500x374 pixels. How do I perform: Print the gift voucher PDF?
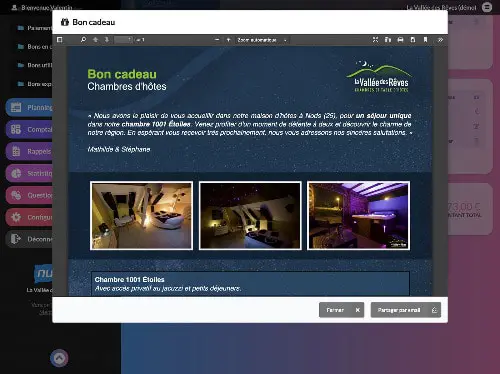(x=400, y=40)
